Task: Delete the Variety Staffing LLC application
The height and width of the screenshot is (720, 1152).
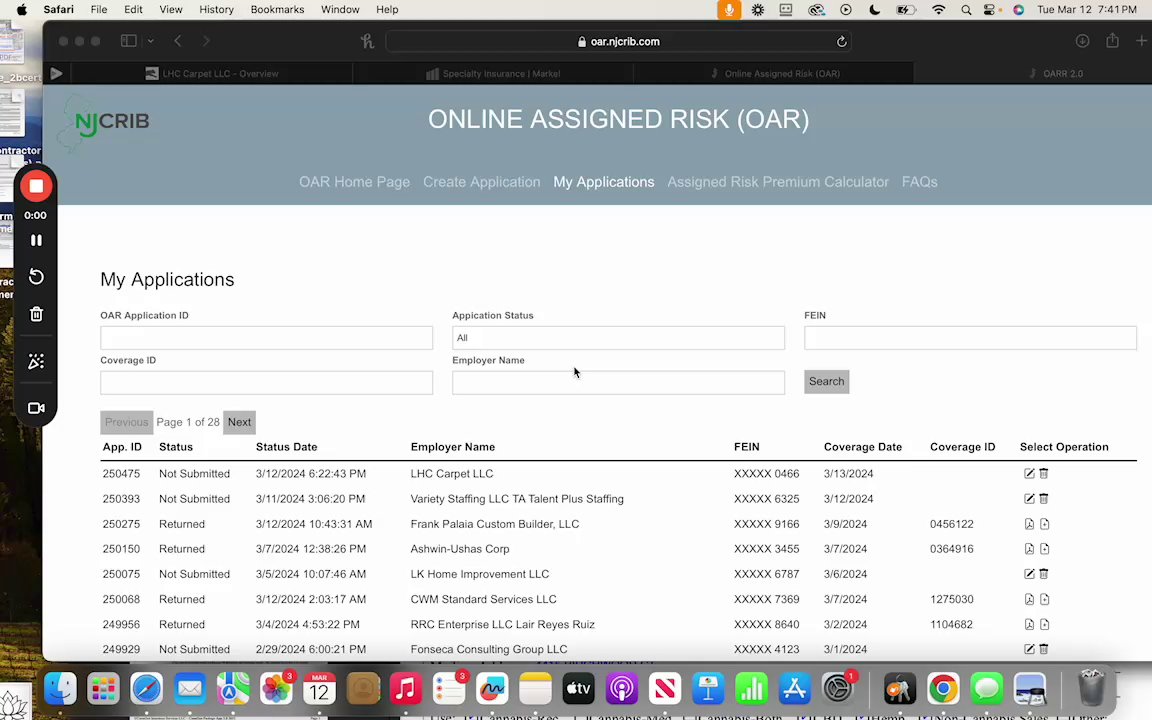Action: pyautogui.click(x=1044, y=499)
